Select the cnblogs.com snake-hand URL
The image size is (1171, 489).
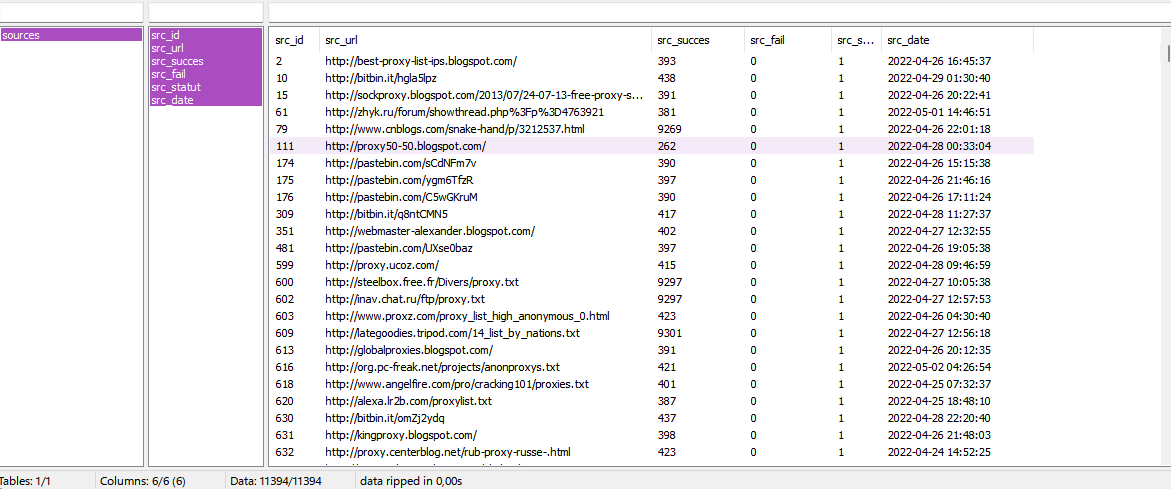pyautogui.click(x=455, y=129)
